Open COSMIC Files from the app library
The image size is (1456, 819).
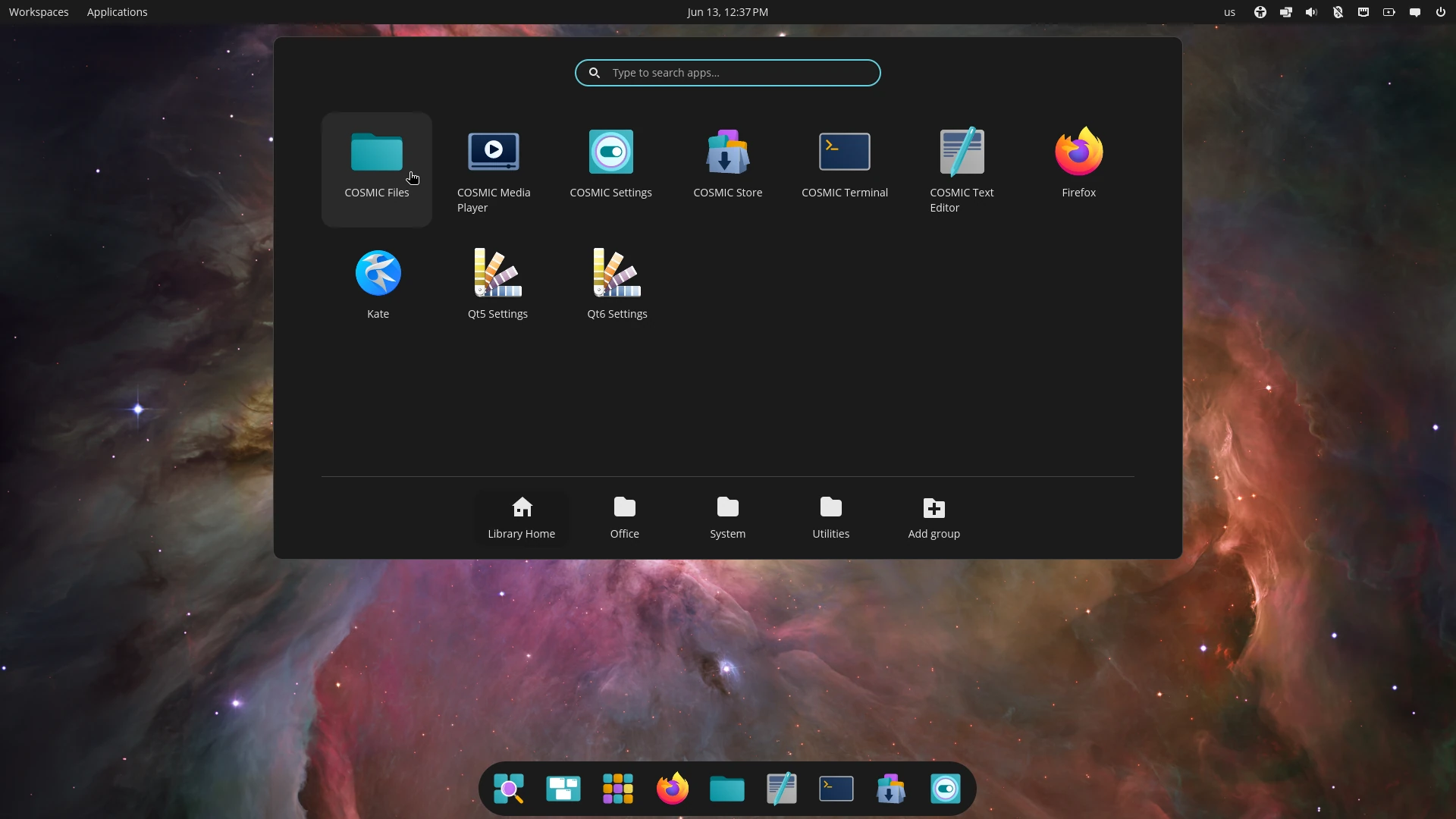377,169
